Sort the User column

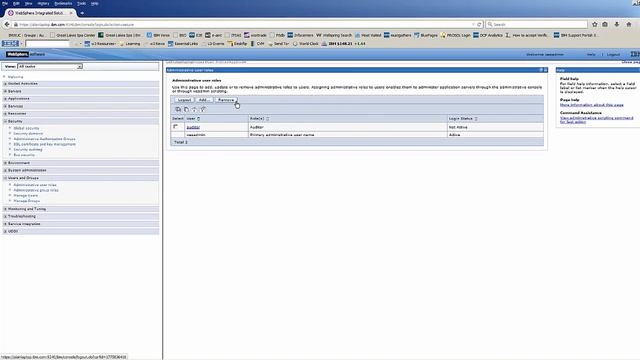[199, 119]
